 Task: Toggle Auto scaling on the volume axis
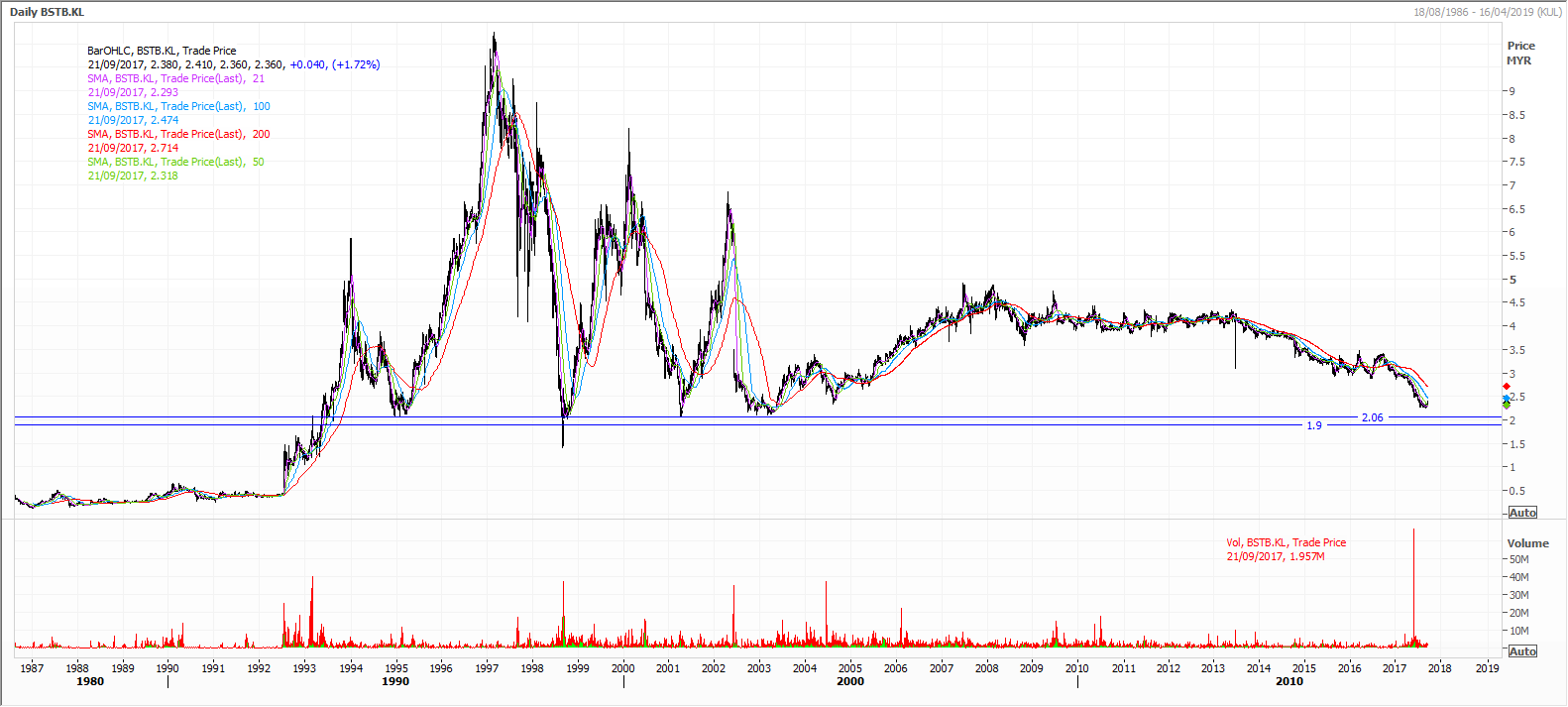point(1522,651)
